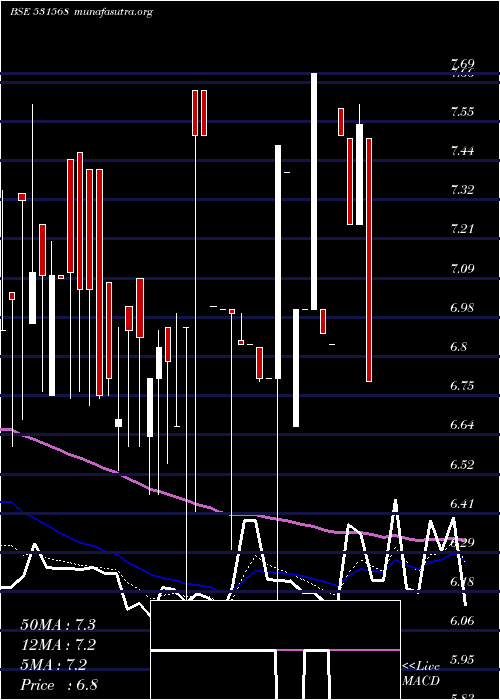Screen dimensions: 500x700
Task: Select the 6.64 price axis label
Action: [462, 425]
